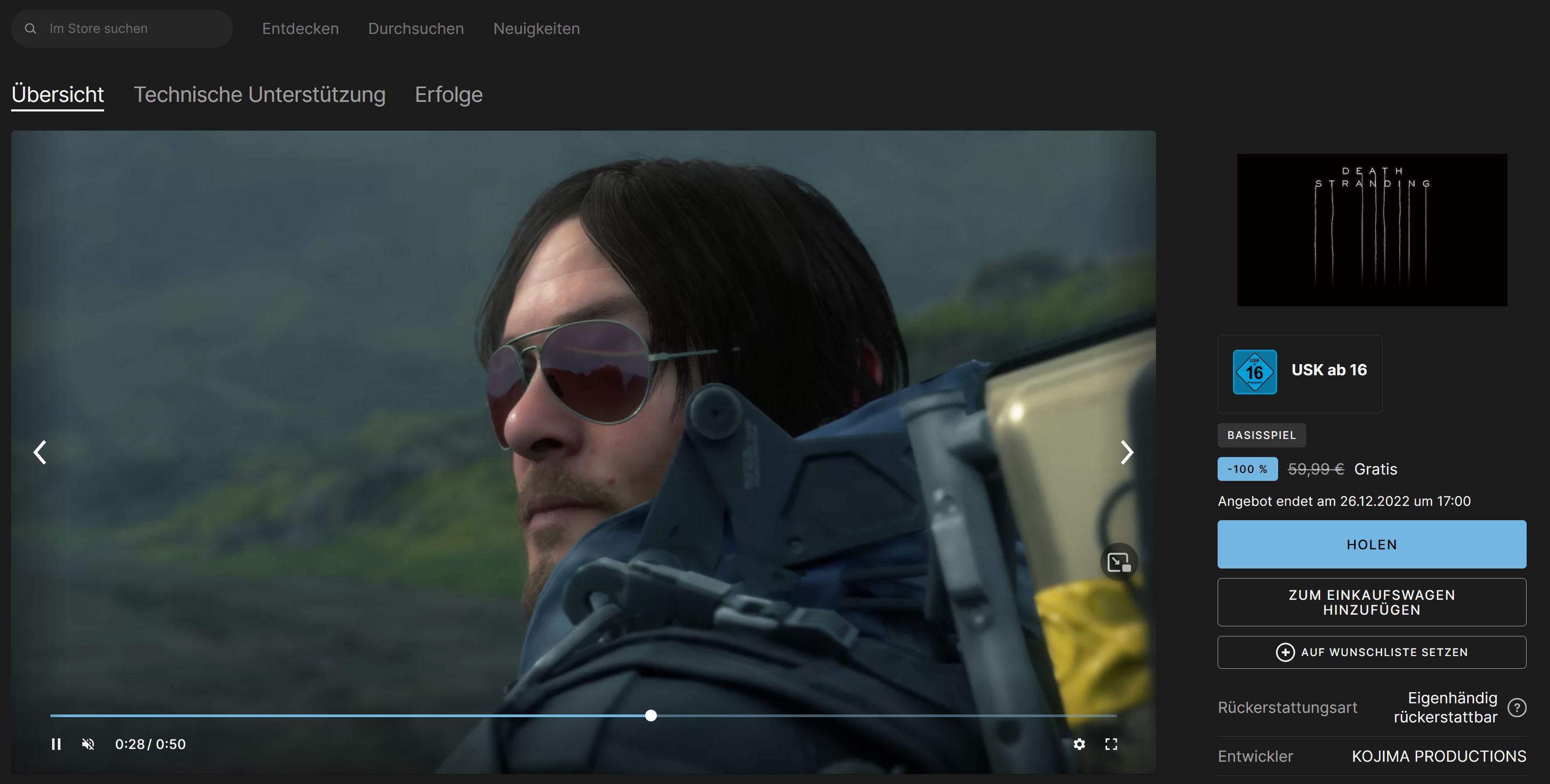Click the USK 16 rating badge

[1255, 372]
